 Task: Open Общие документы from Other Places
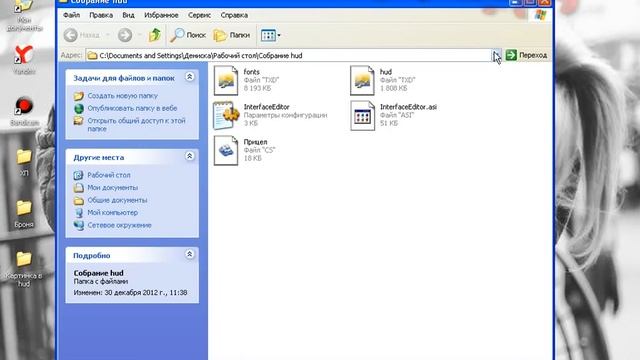117,200
